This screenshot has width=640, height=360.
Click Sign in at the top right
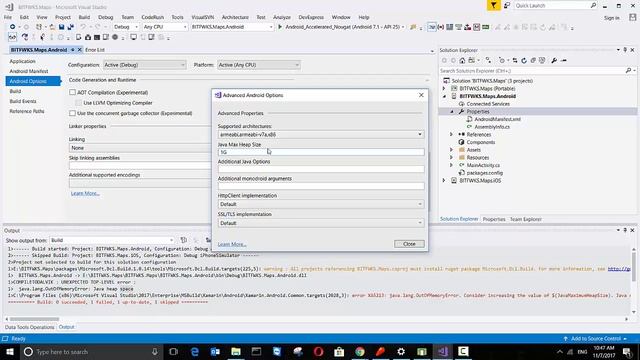(x=611, y=18)
